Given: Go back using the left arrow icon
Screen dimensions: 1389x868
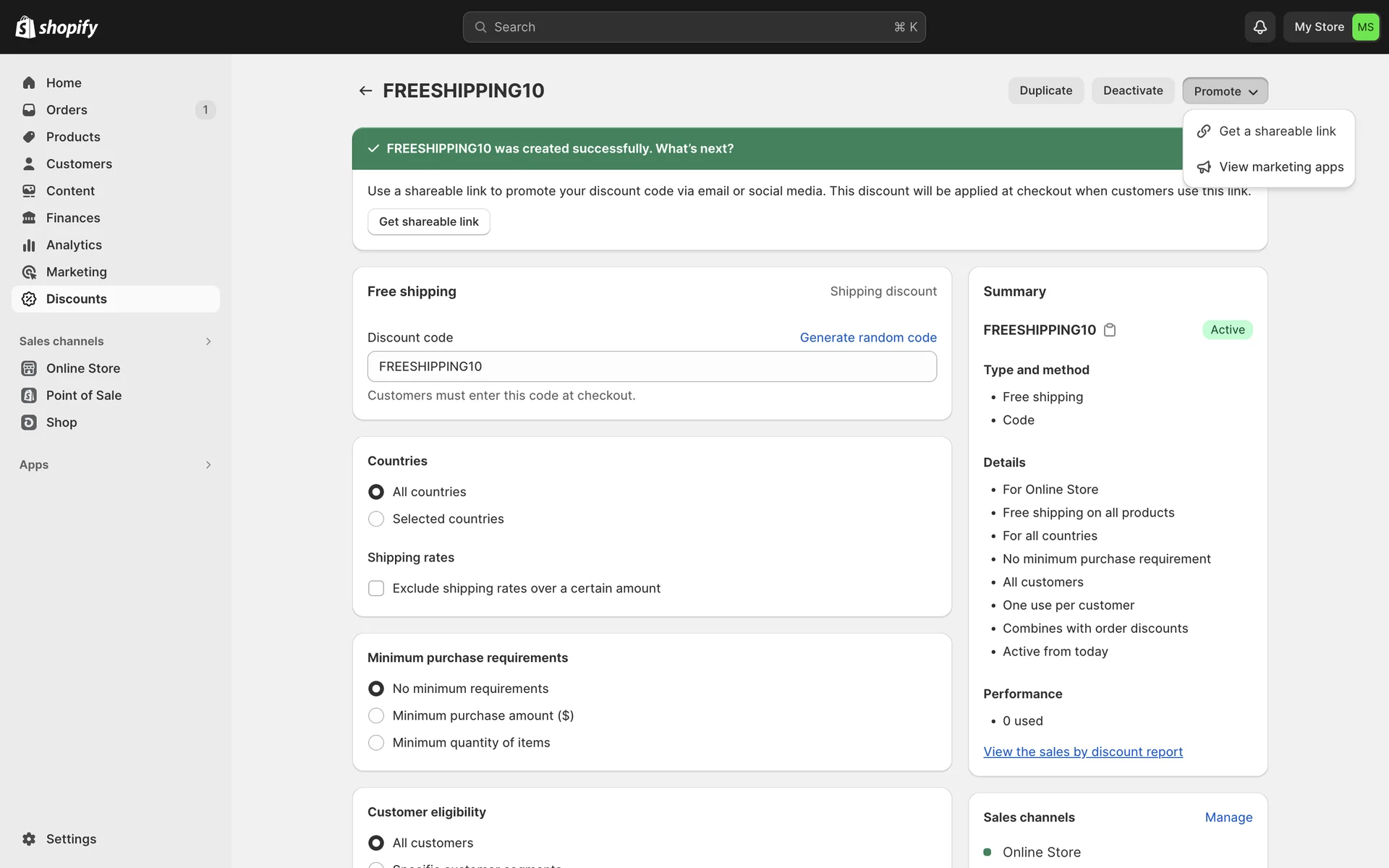Looking at the screenshot, I should click(365, 90).
